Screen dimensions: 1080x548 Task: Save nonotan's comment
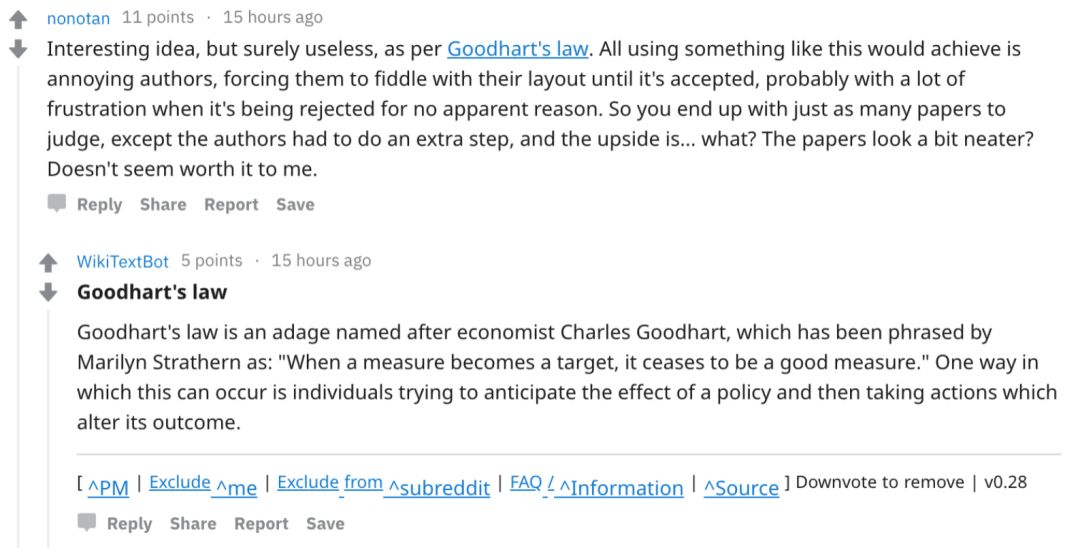[295, 205]
